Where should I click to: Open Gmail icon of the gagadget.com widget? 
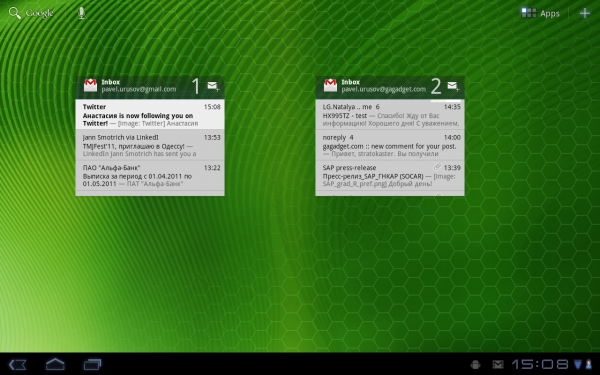[331, 85]
